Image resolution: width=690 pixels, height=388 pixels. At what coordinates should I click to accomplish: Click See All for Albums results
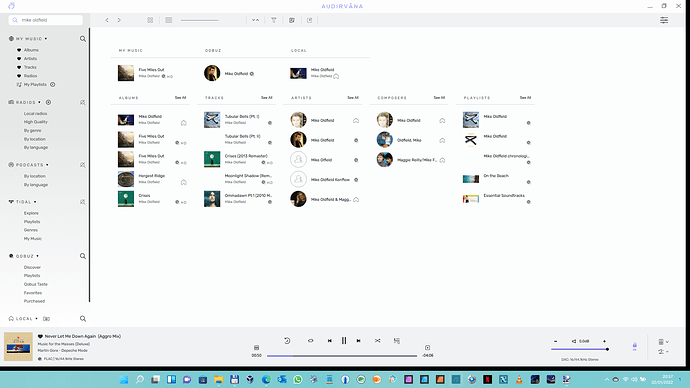coord(180,98)
